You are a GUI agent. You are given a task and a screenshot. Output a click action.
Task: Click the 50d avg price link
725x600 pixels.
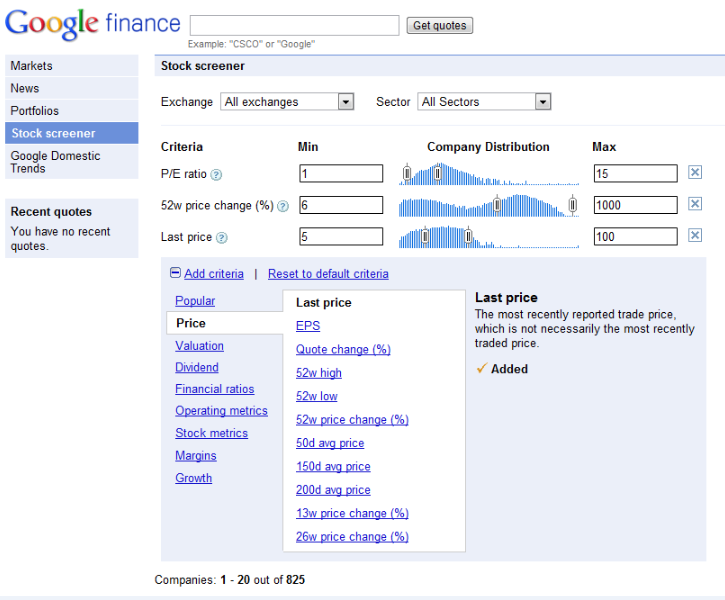330,443
